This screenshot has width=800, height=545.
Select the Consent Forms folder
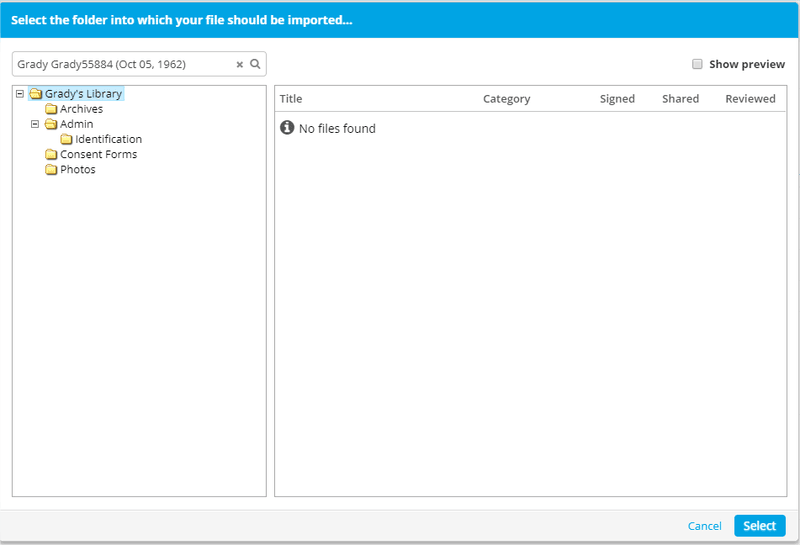(x=98, y=154)
